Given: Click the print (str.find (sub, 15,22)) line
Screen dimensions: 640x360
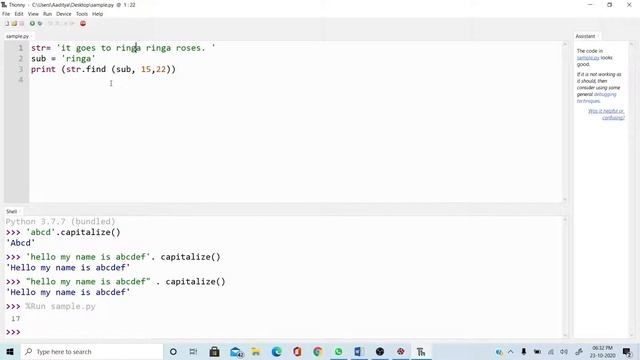Looking at the screenshot, I should point(103,69).
